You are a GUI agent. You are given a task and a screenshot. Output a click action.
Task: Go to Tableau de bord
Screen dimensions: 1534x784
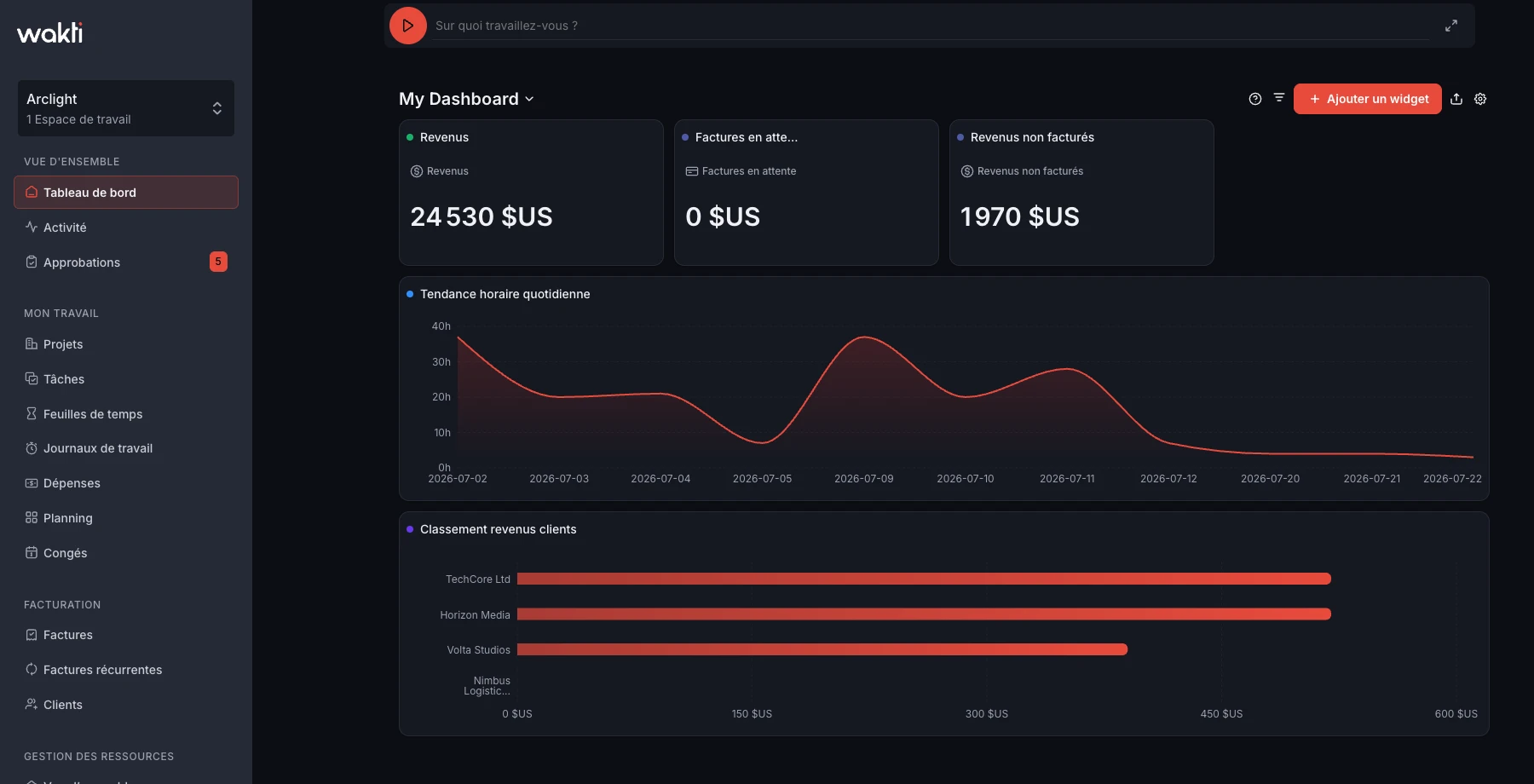[x=126, y=193]
